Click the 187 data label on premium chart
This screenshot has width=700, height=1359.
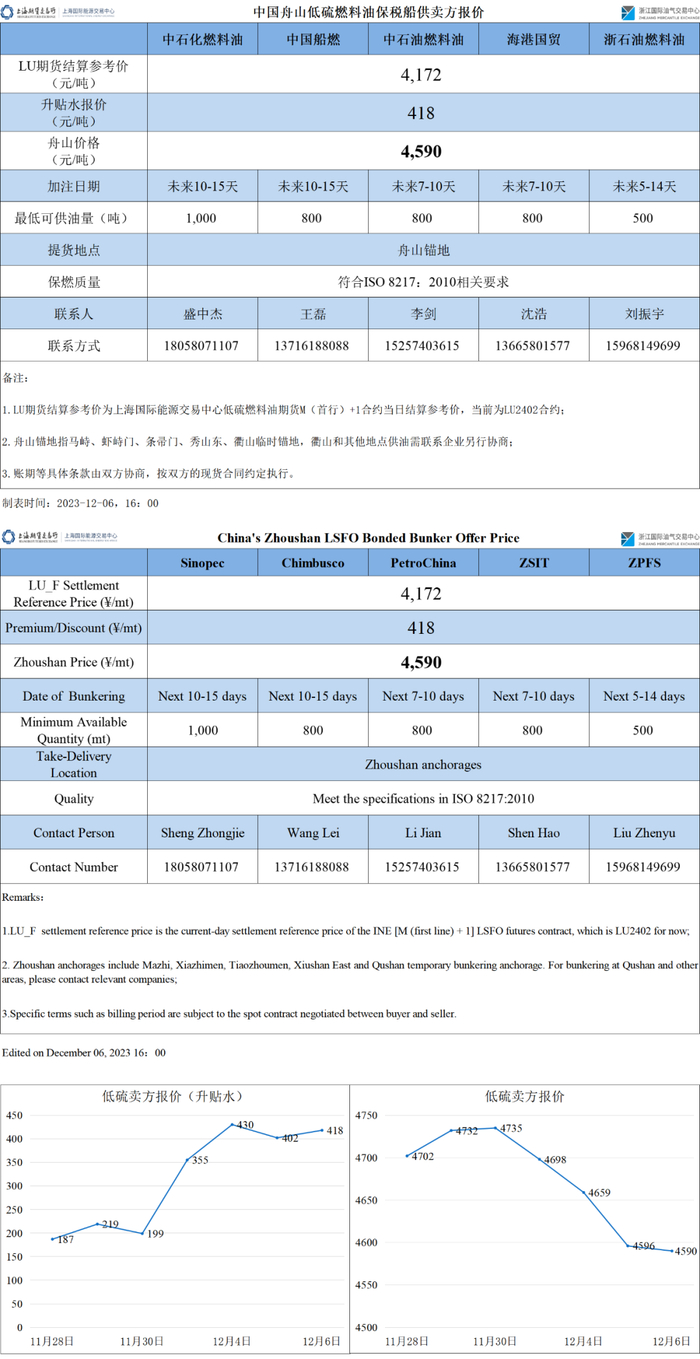[x=65, y=1240]
